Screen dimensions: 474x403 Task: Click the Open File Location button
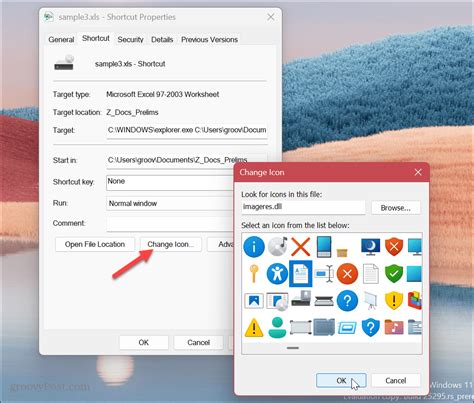(x=95, y=244)
